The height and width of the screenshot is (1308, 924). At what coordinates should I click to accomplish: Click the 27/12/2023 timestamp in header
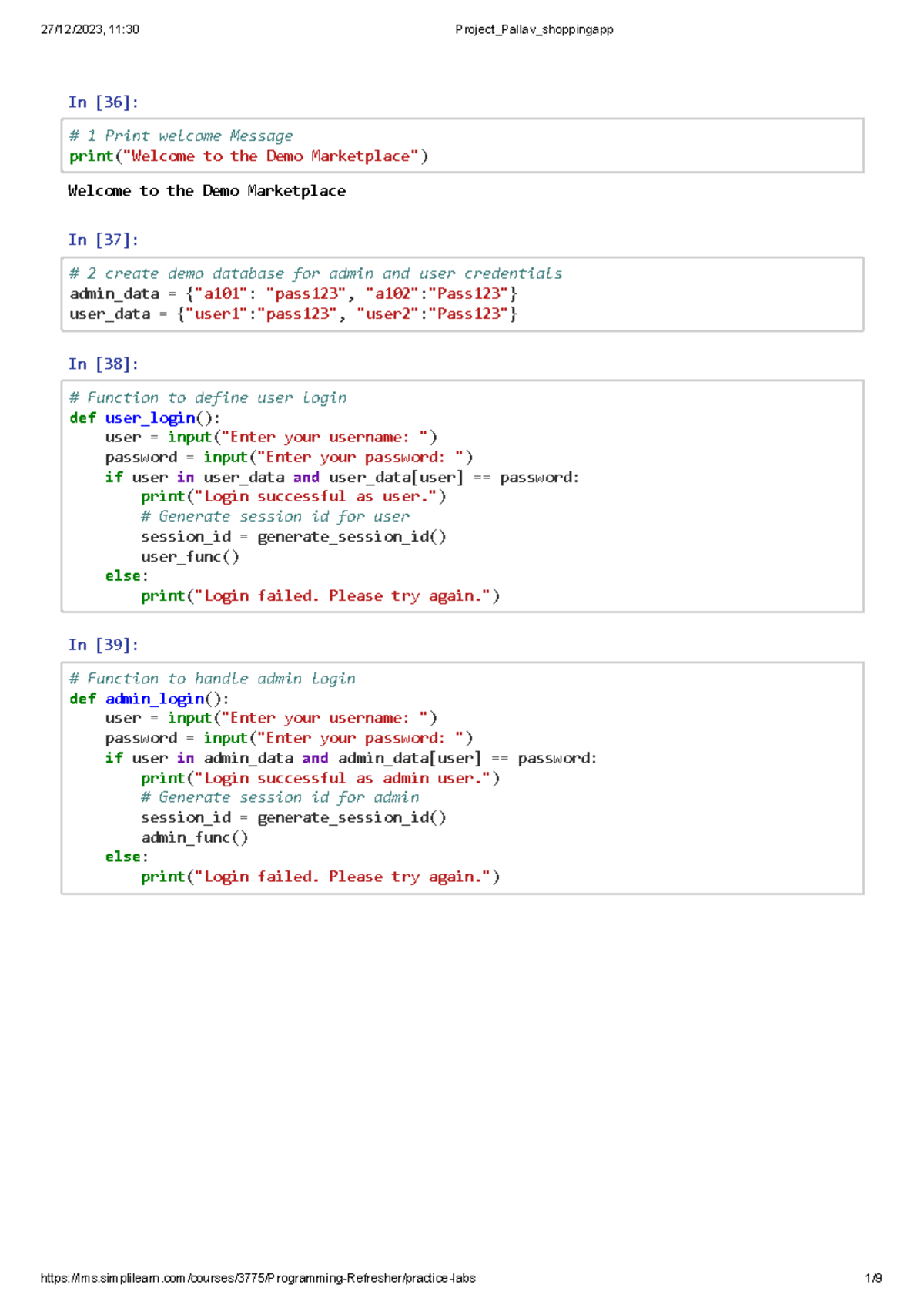pyautogui.click(x=89, y=30)
